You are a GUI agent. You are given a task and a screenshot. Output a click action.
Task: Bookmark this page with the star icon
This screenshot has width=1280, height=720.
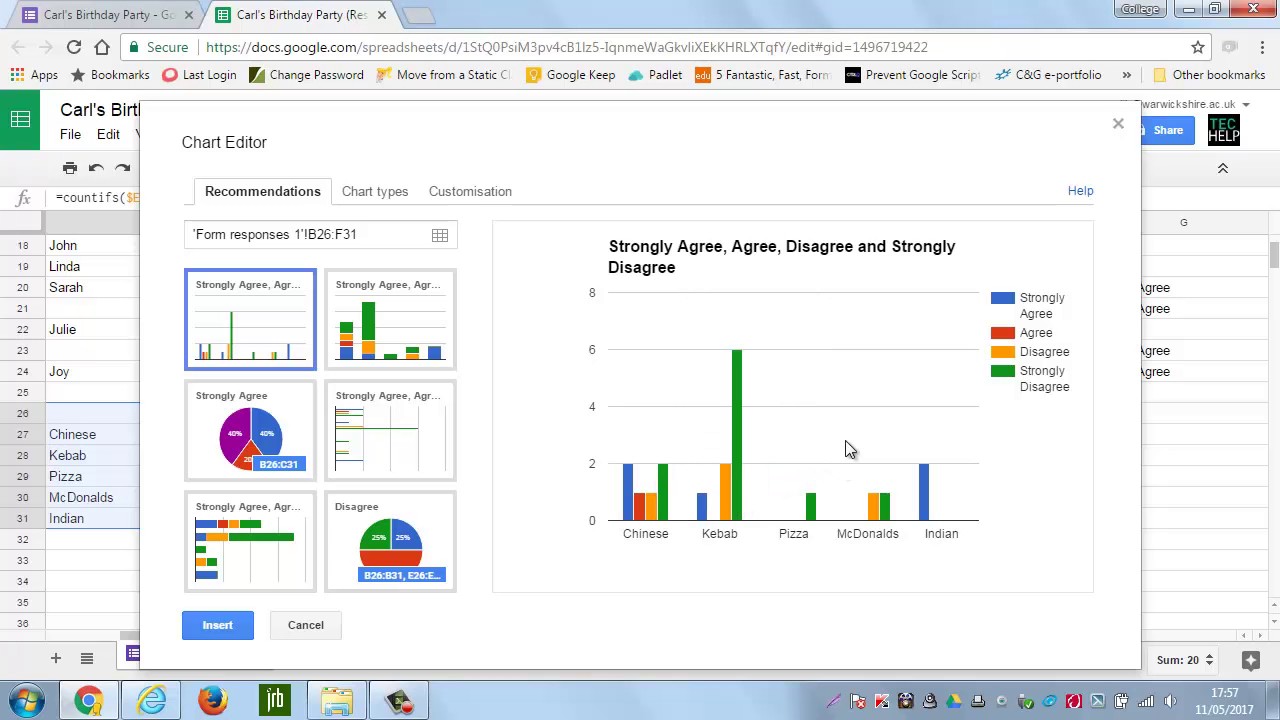[1198, 47]
